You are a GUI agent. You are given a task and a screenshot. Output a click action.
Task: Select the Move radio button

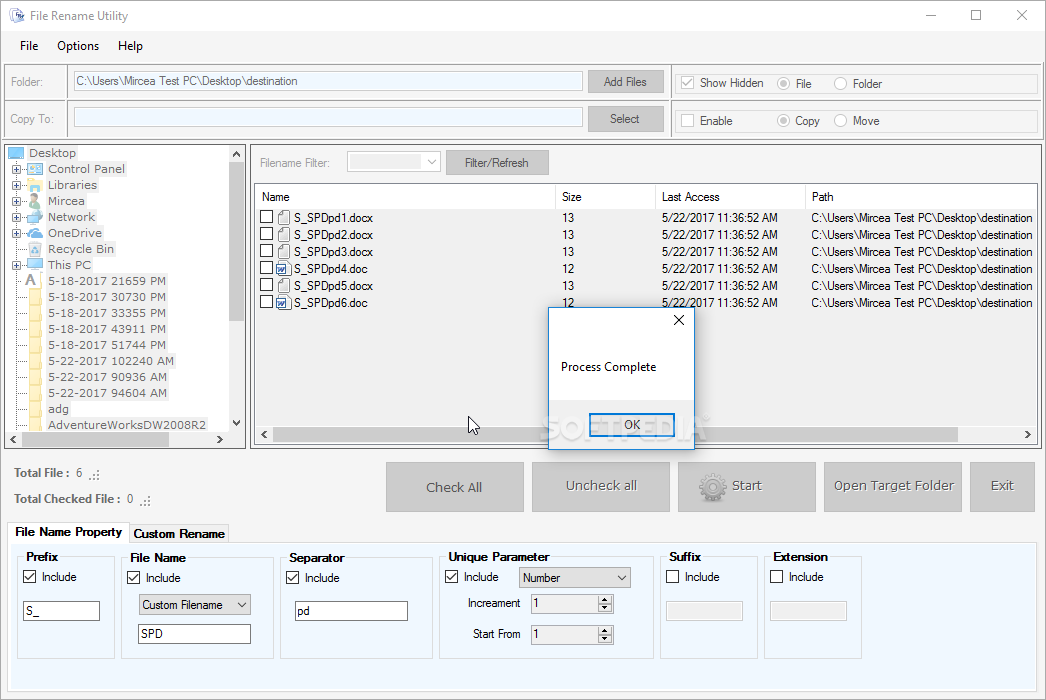[x=841, y=121]
